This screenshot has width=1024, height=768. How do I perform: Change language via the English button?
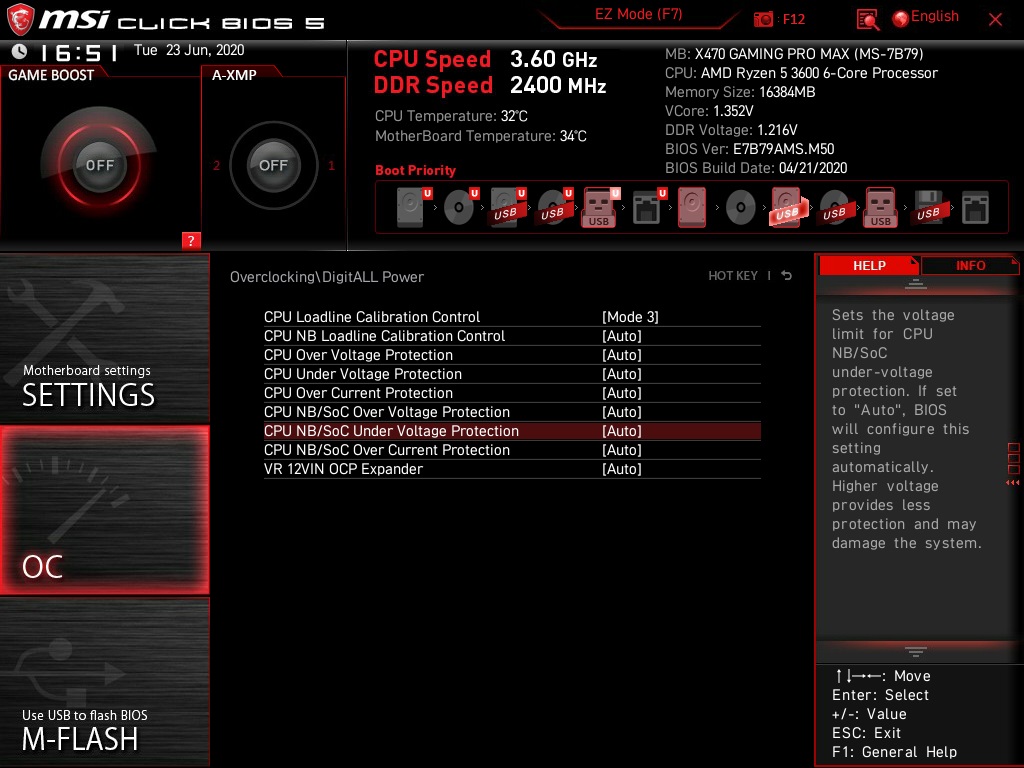(x=935, y=16)
